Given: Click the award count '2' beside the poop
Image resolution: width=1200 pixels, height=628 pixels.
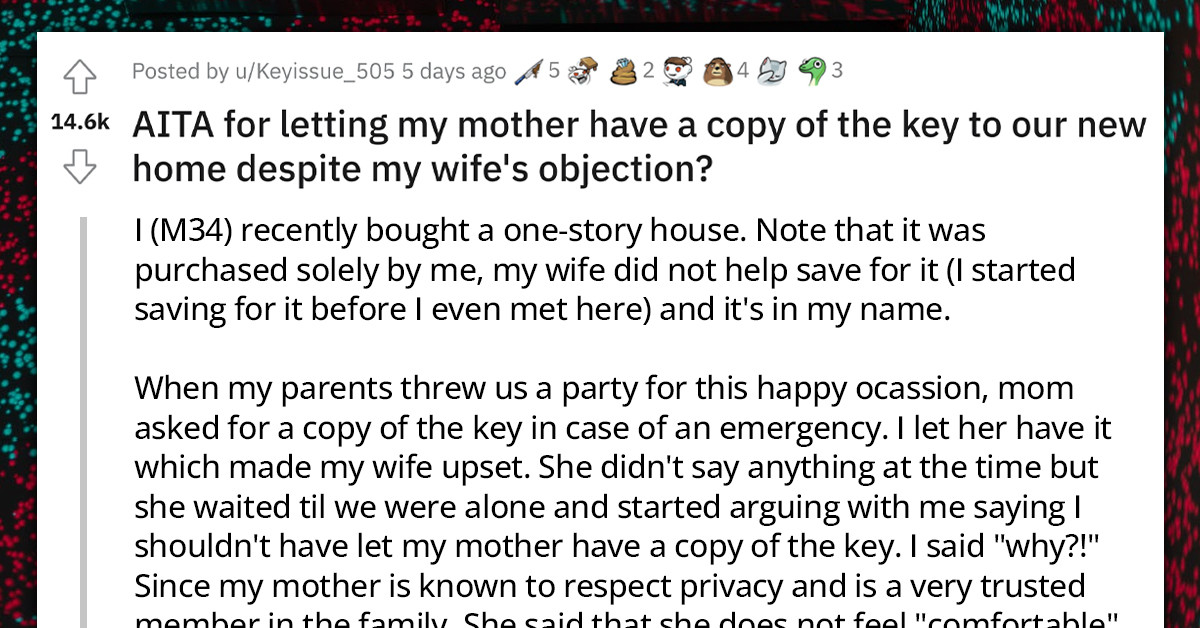Looking at the screenshot, I should coord(647,70).
